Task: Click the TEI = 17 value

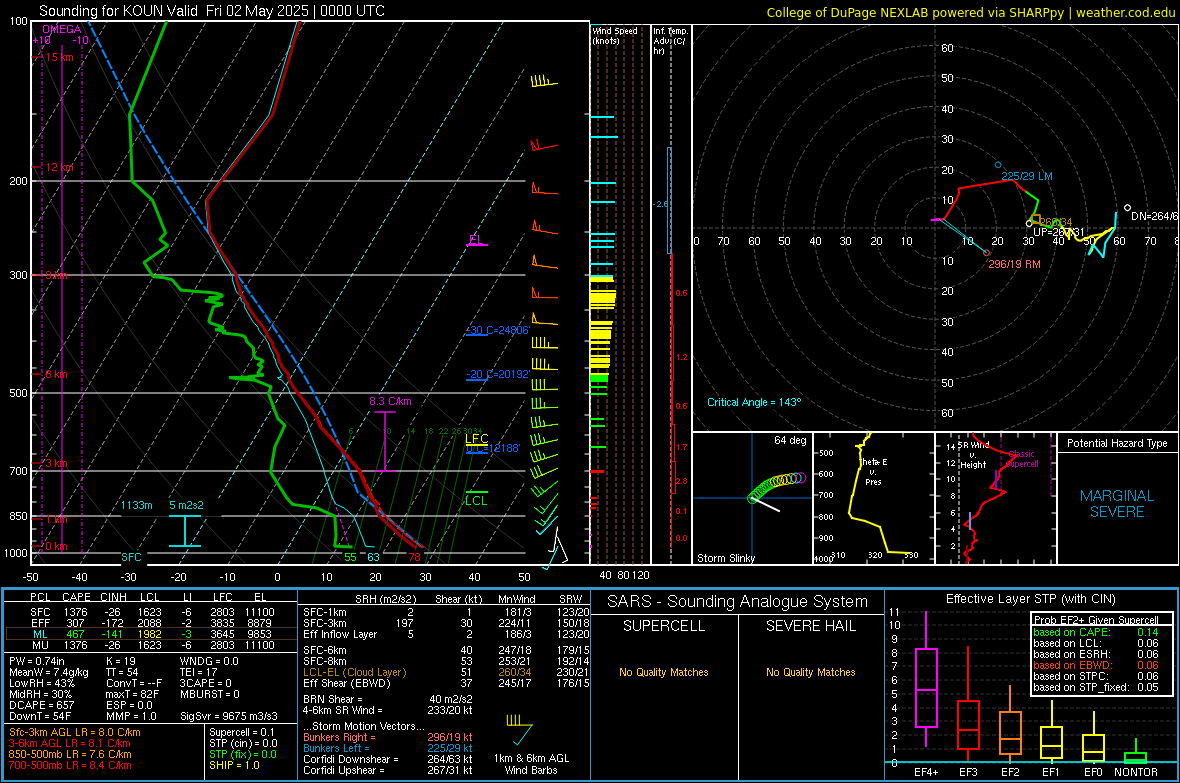Action: click(199, 672)
